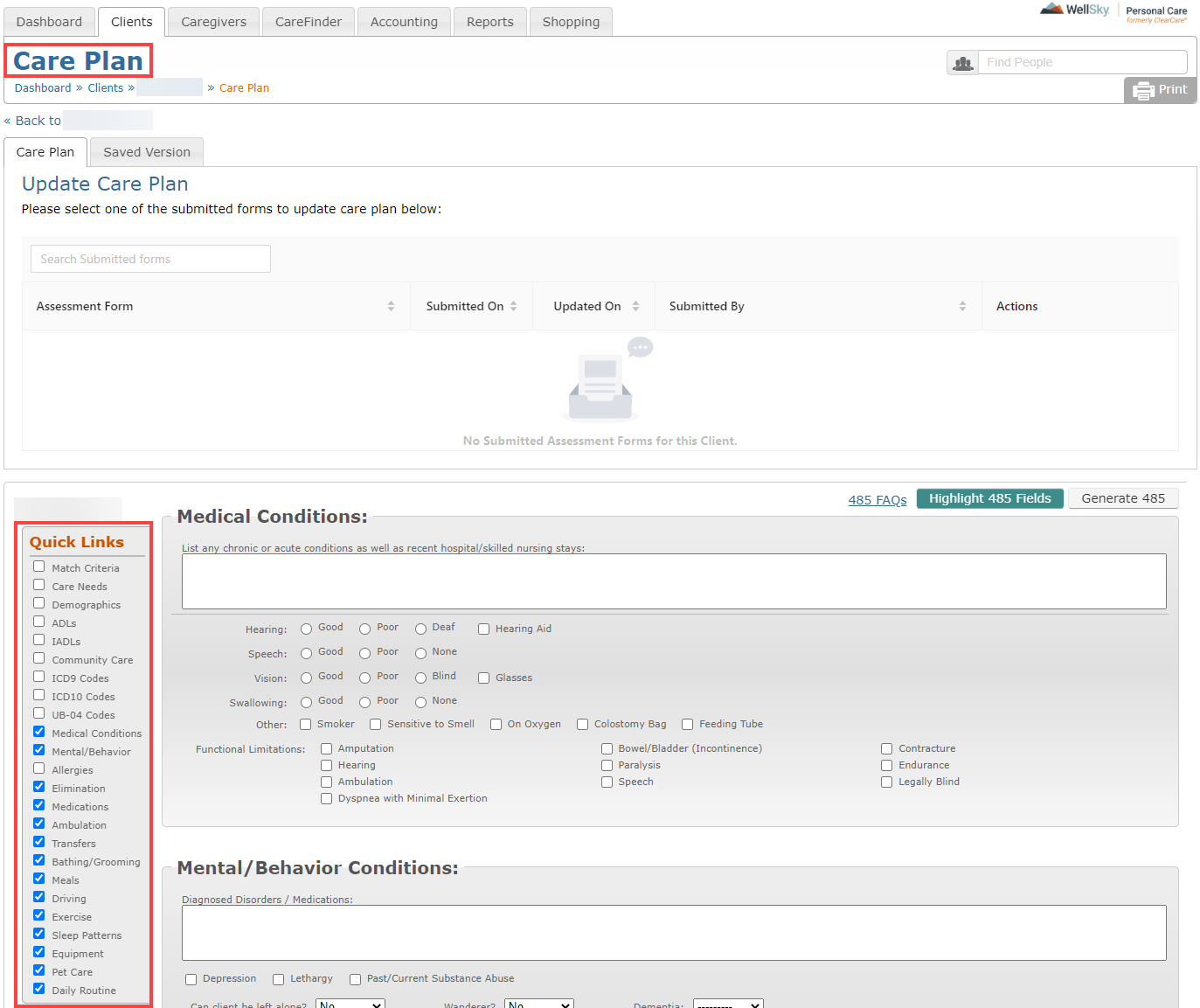The width and height of the screenshot is (1200, 1008).
Task: Sort by Submitted By column arrows
Action: [962, 306]
